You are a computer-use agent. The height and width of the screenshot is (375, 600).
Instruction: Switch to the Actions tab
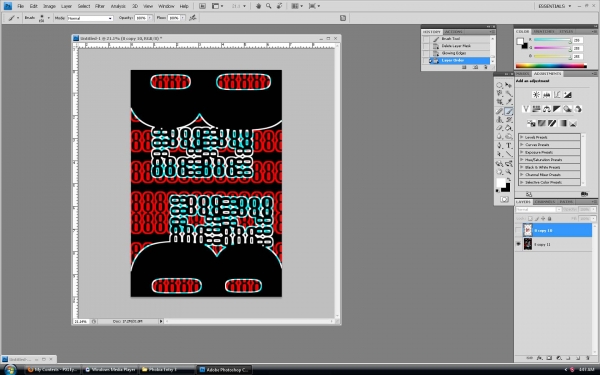pos(454,32)
